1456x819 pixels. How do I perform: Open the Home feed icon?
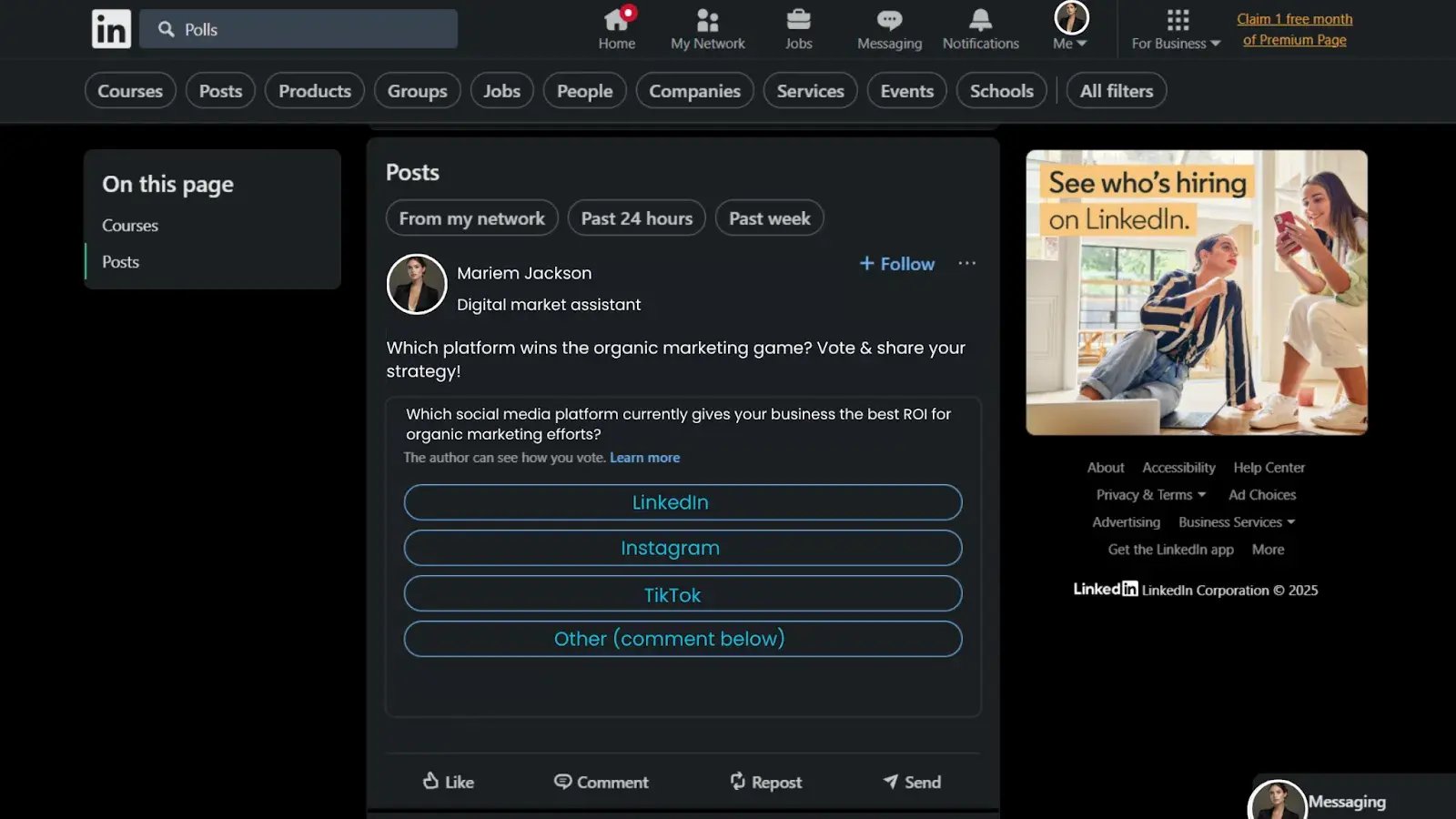616,20
